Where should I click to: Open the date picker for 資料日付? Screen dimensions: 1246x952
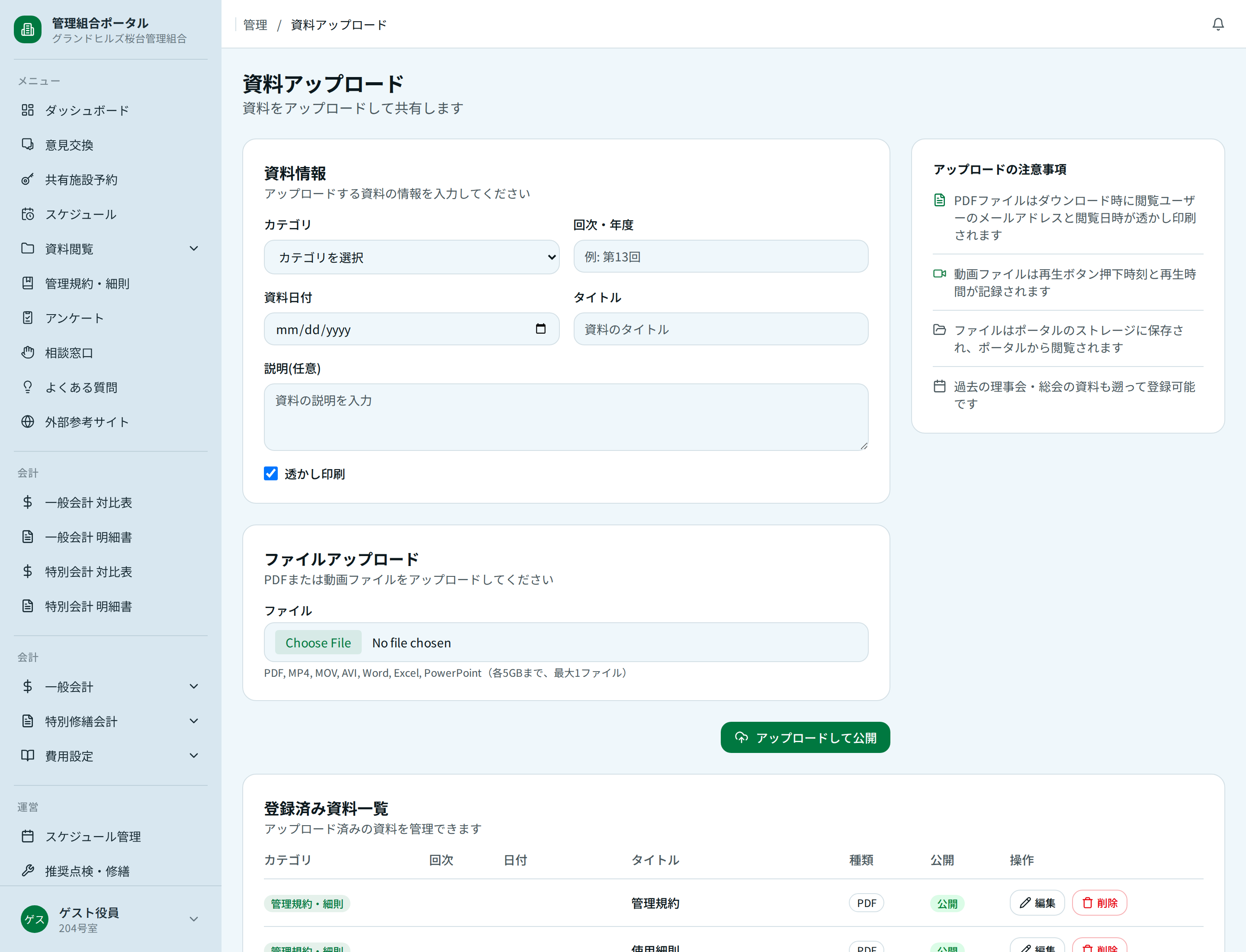click(x=540, y=329)
